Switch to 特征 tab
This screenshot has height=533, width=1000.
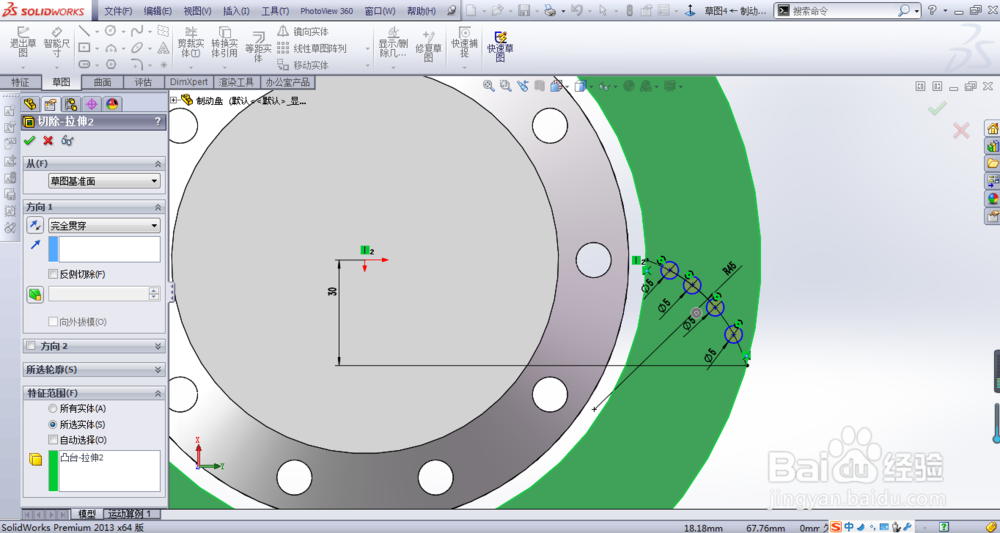point(20,82)
